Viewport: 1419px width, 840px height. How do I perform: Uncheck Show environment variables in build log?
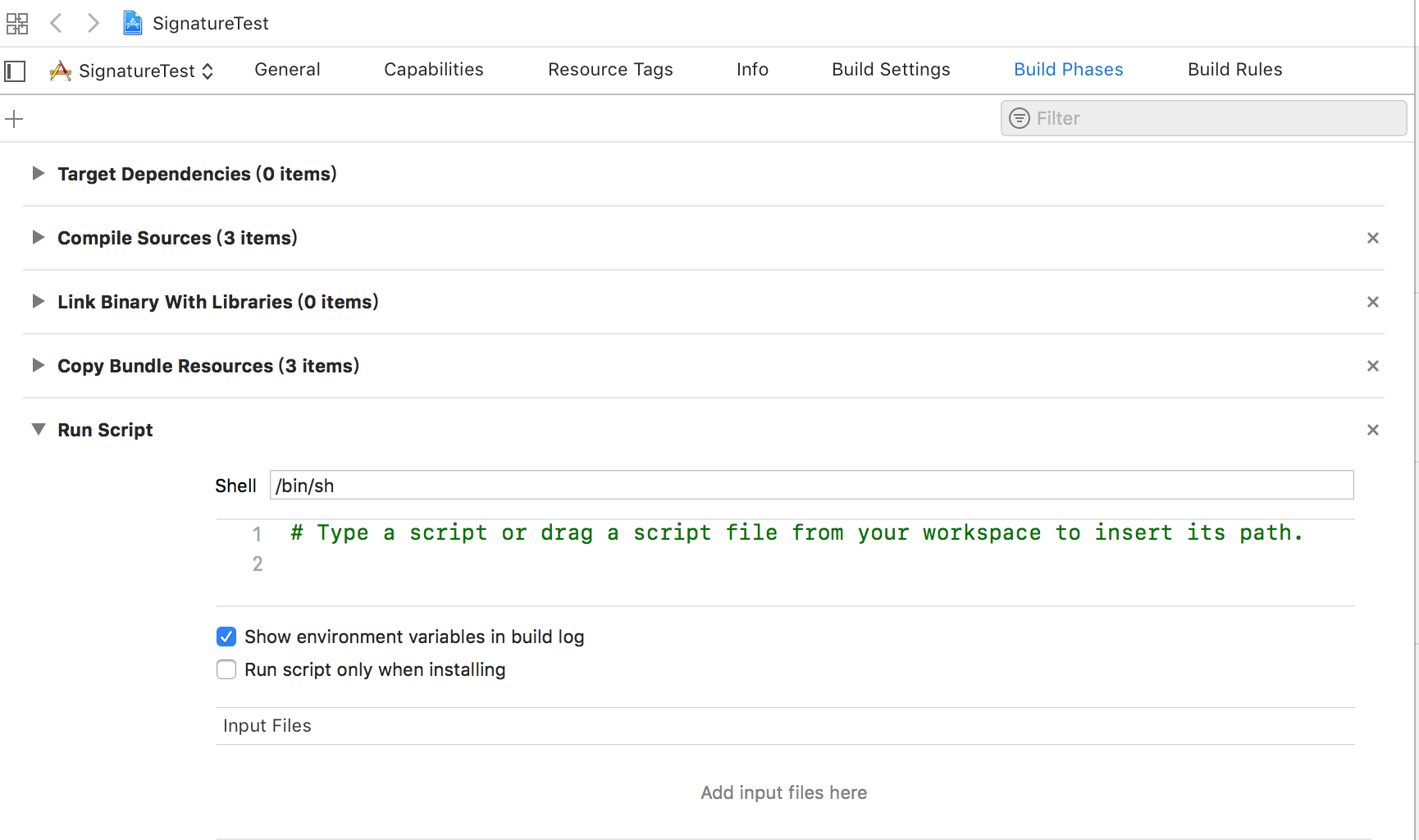[226, 637]
